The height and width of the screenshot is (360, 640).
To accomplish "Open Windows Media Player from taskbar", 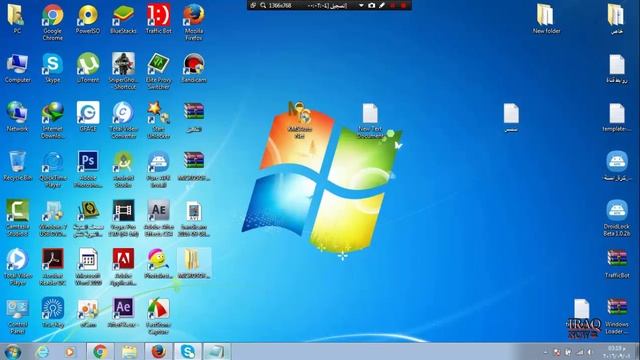I will 70,351.
